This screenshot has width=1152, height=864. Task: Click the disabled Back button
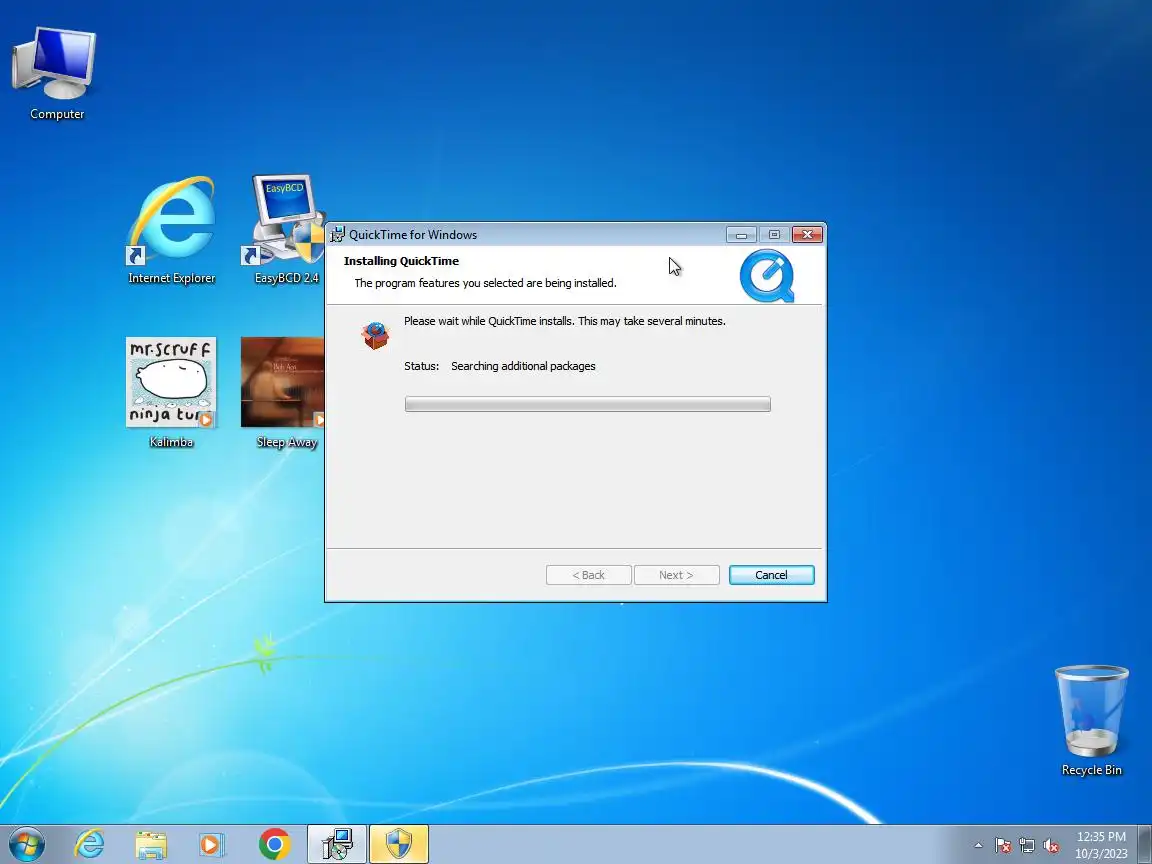pyautogui.click(x=588, y=575)
